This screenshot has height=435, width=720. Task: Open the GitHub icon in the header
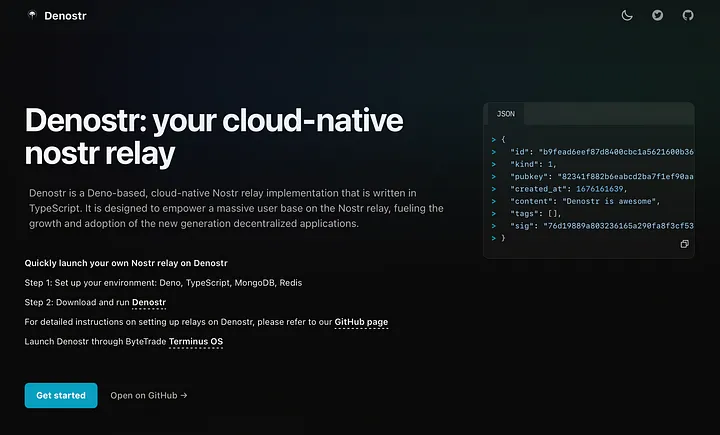point(687,15)
